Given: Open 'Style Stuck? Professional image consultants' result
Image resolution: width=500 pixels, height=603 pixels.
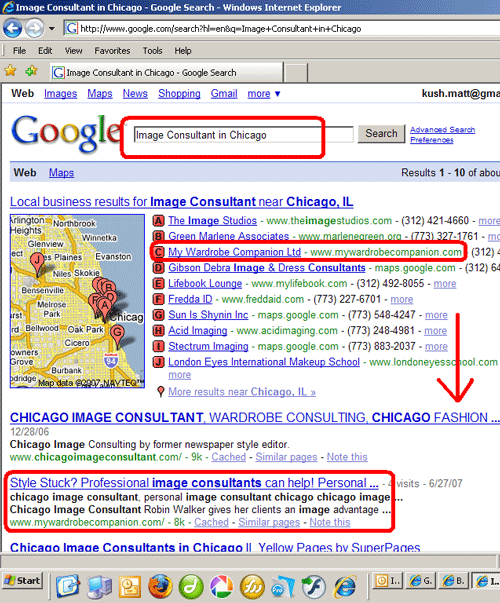Looking at the screenshot, I should click(x=194, y=483).
